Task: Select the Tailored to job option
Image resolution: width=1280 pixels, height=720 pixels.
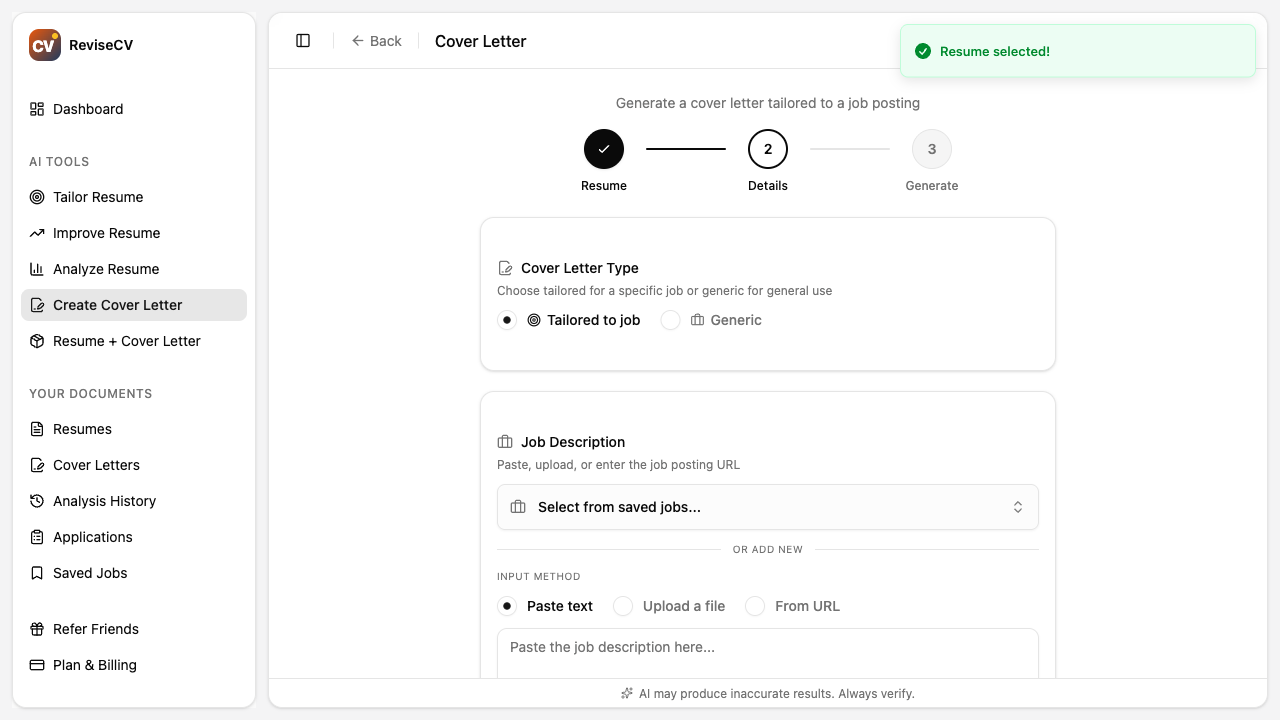Action: tap(507, 320)
